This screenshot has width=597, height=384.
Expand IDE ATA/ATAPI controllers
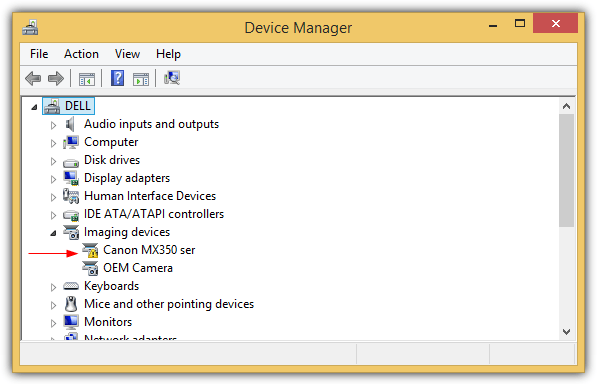point(53,215)
